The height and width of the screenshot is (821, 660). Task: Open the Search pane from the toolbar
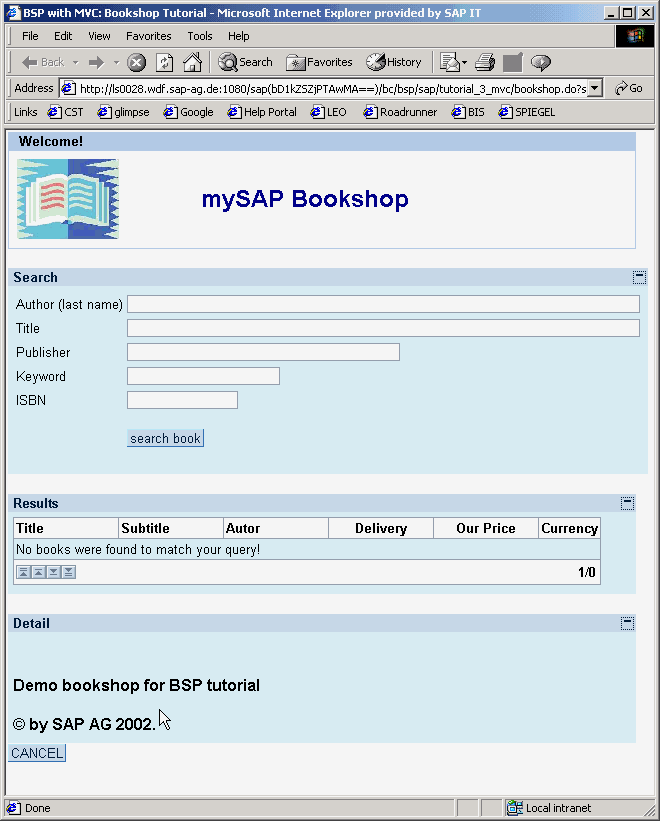click(245, 62)
